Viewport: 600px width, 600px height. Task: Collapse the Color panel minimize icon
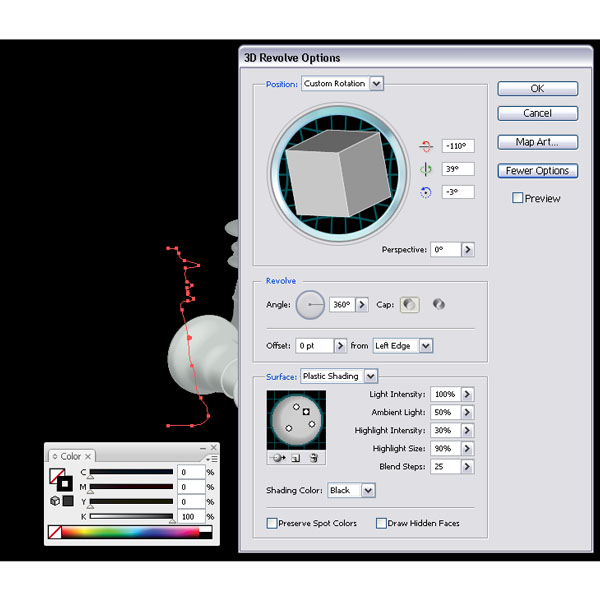click(x=203, y=448)
